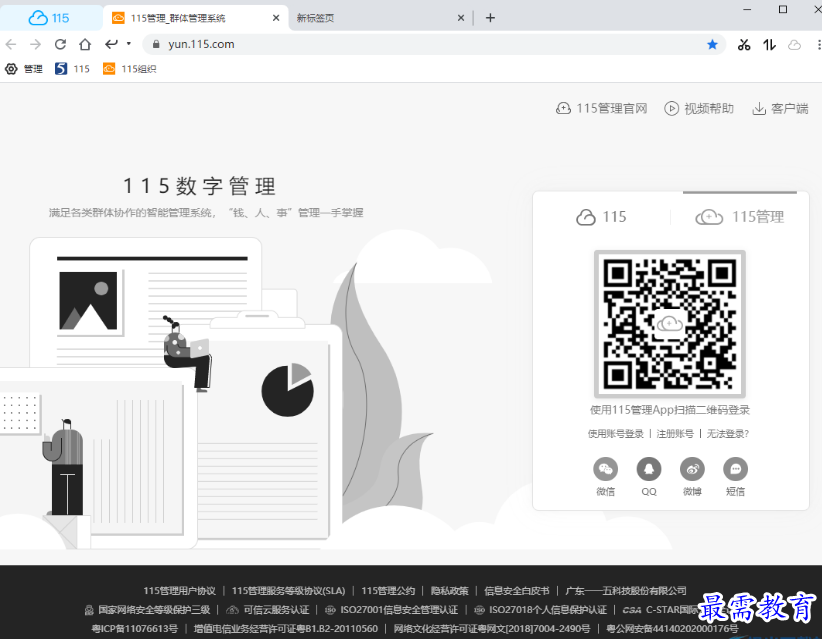Click 使用账号登录 link
Screen dimensions: 822x639
point(615,434)
